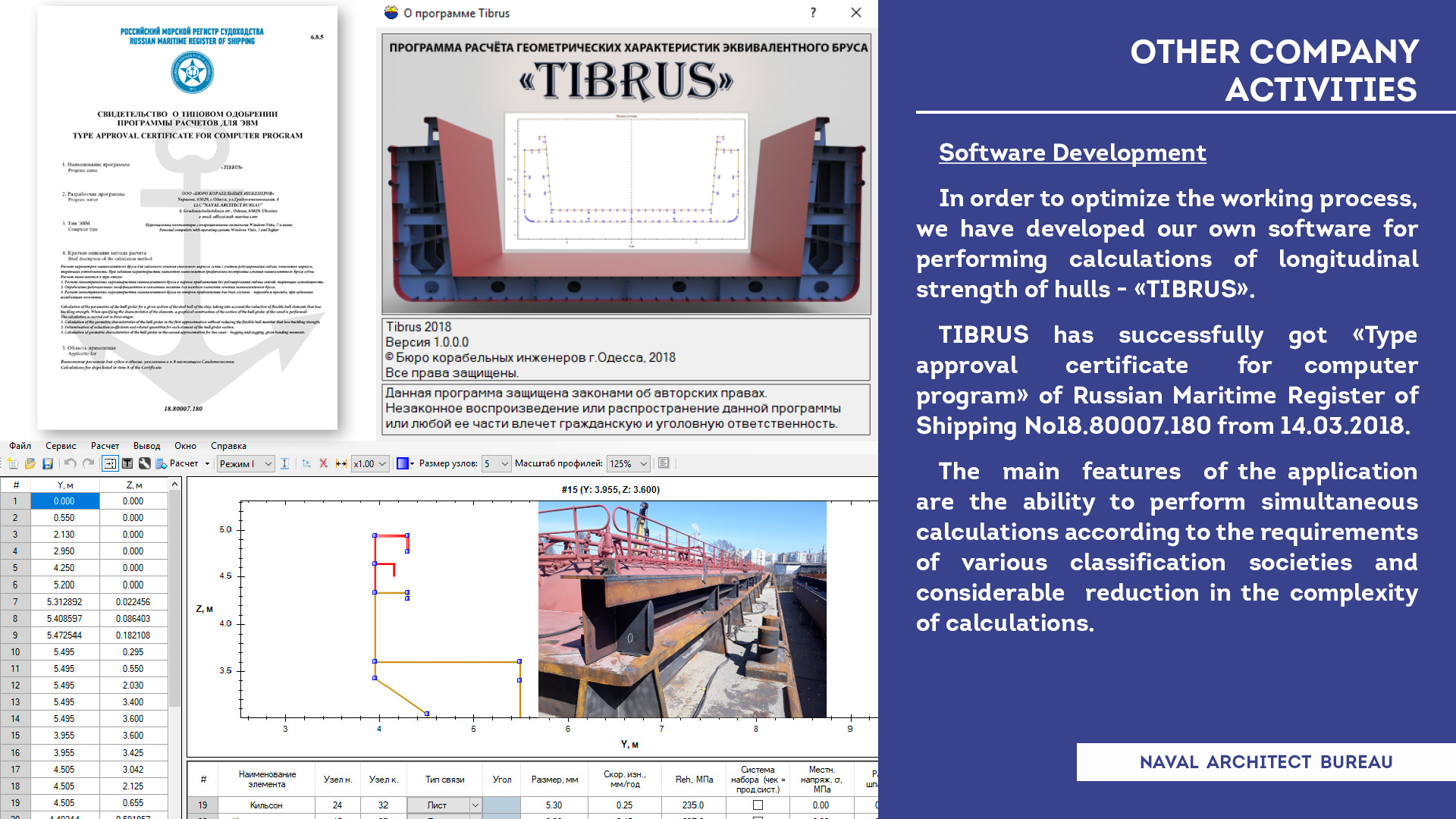
Task: Open the Вывод menu
Action: (x=147, y=446)
